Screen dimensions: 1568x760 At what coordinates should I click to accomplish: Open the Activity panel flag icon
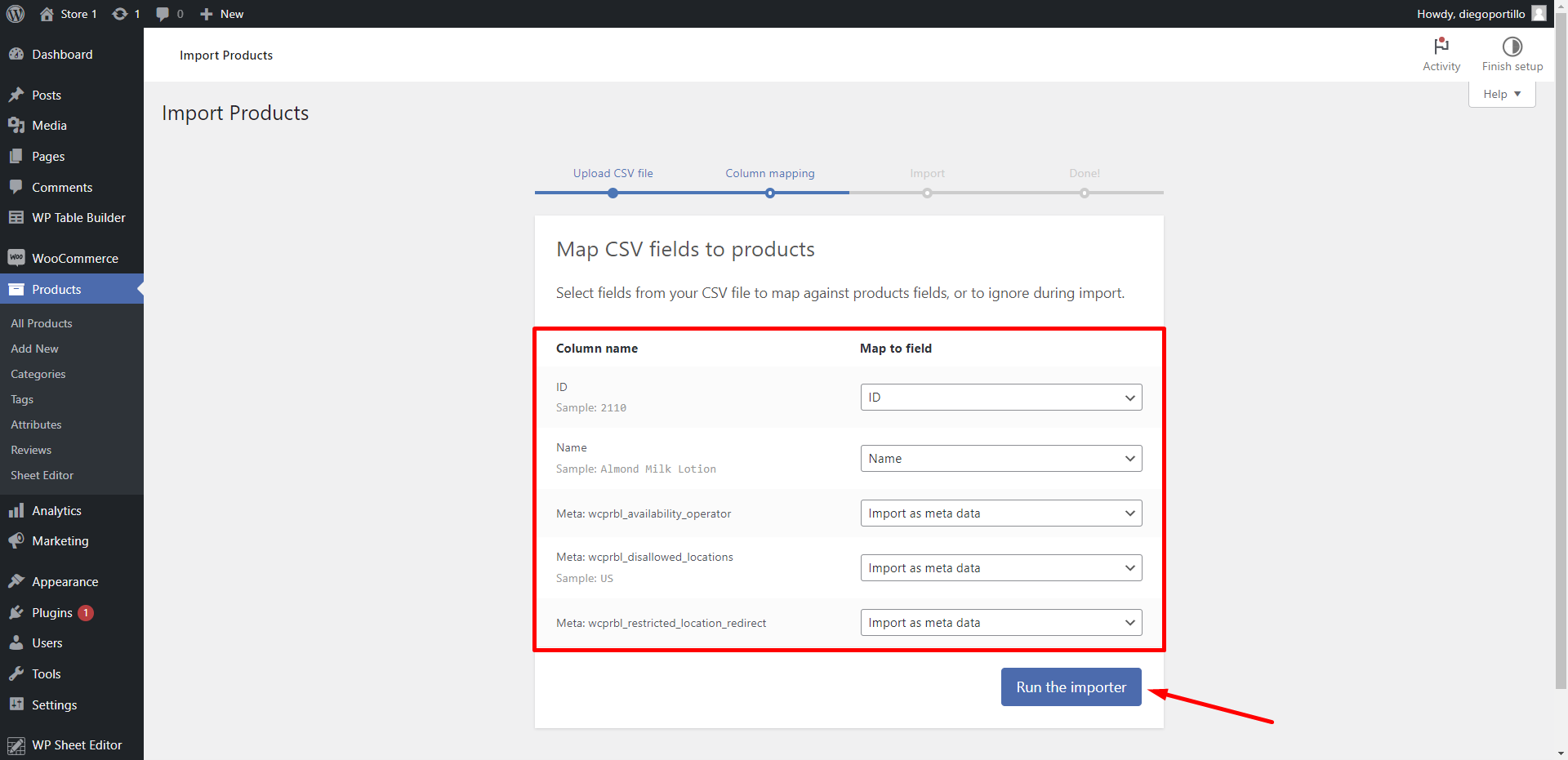1441,47
